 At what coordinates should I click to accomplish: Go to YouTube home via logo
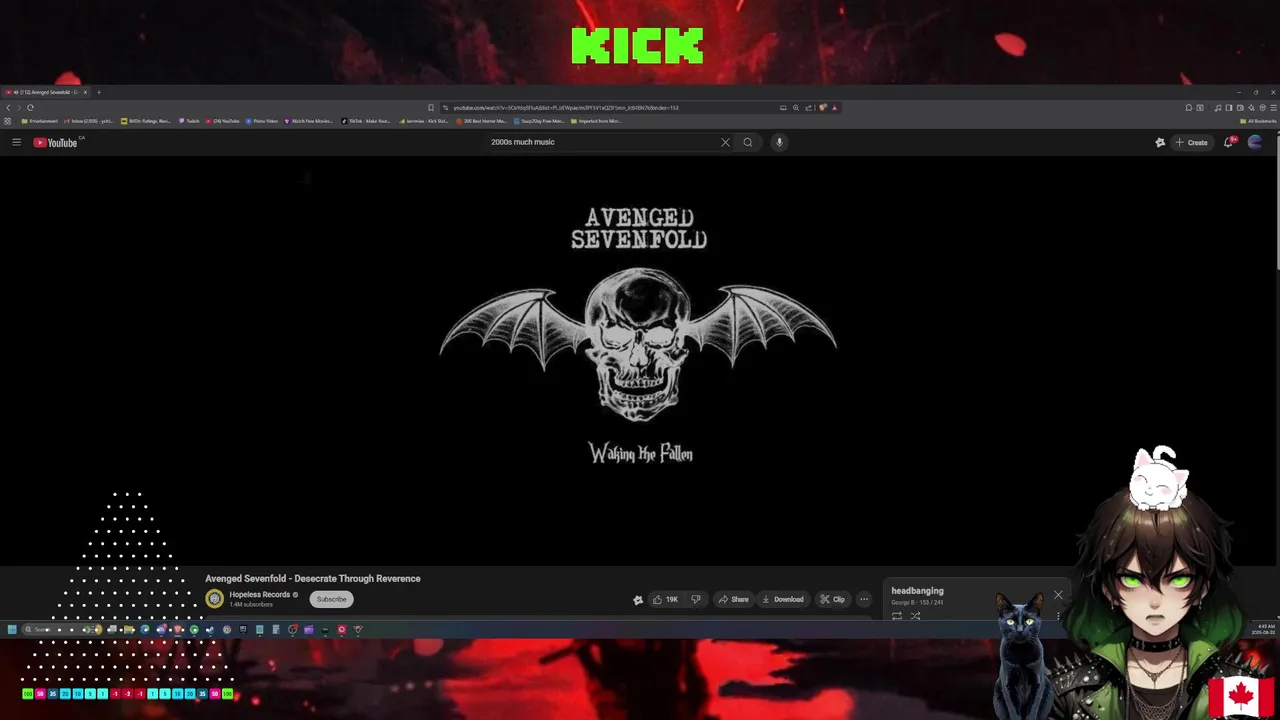[56, 142]
